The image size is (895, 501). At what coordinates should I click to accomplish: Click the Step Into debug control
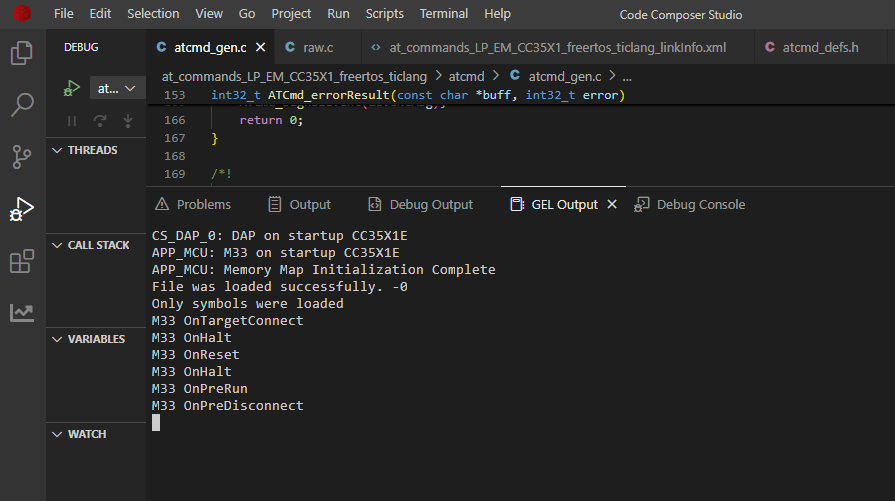coord(127,121)
